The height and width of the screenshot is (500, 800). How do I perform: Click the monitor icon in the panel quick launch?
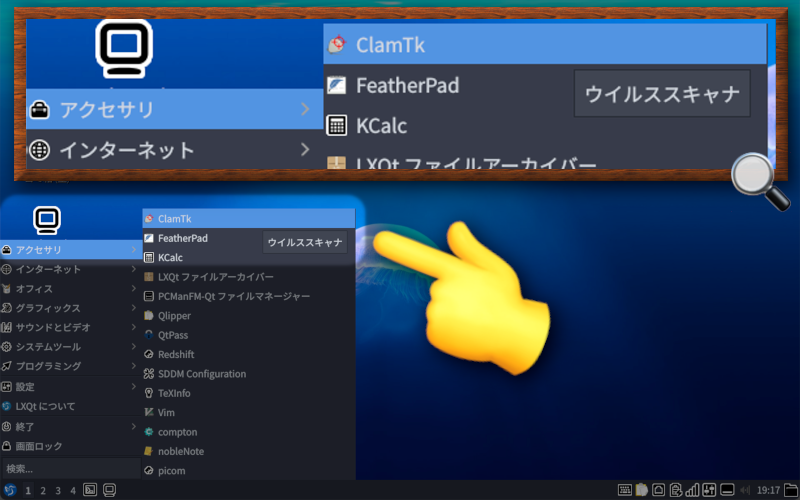pyautogui.click(x=109, y=490)
